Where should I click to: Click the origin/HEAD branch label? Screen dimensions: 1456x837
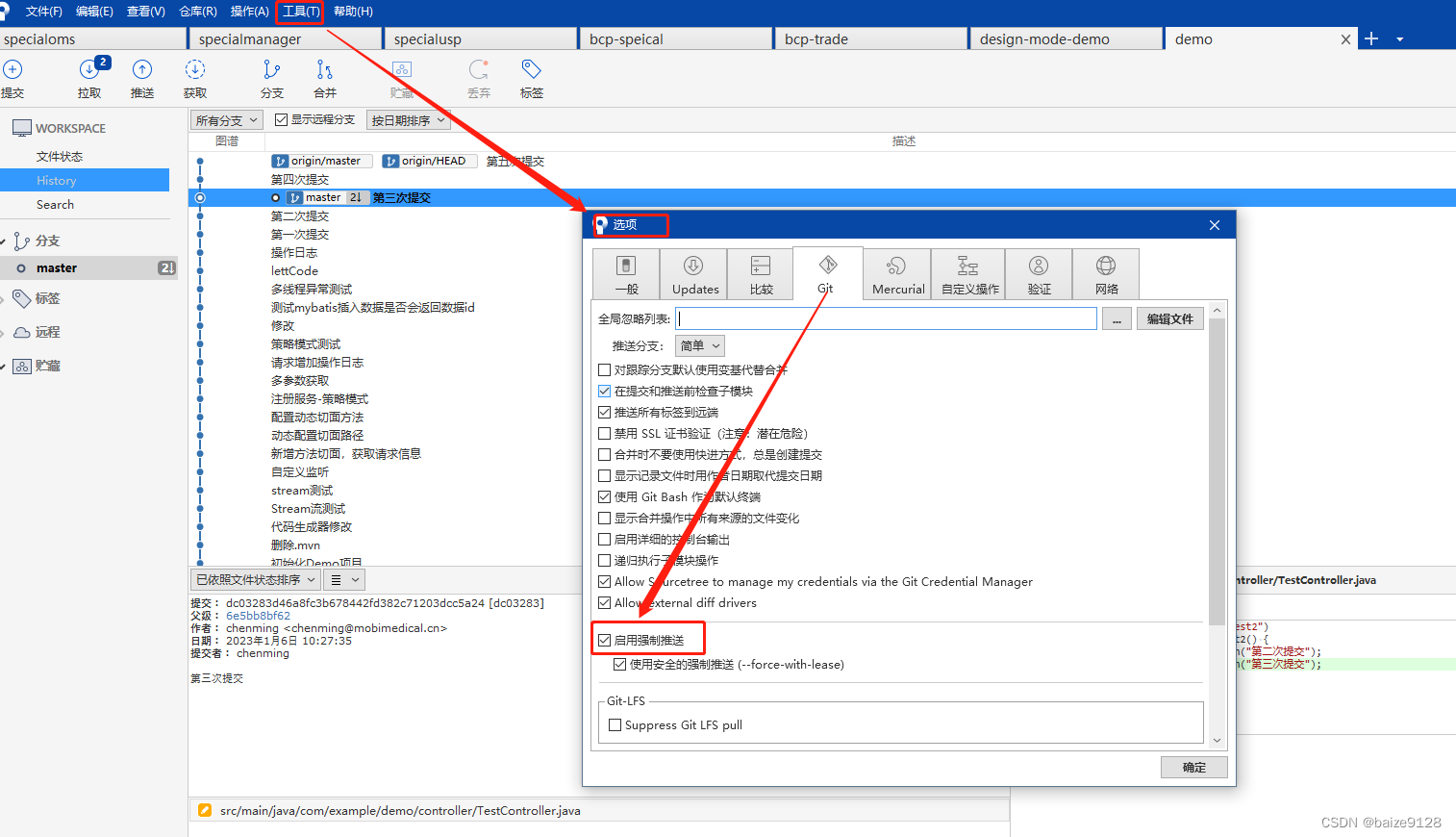(x=432, y=161)
